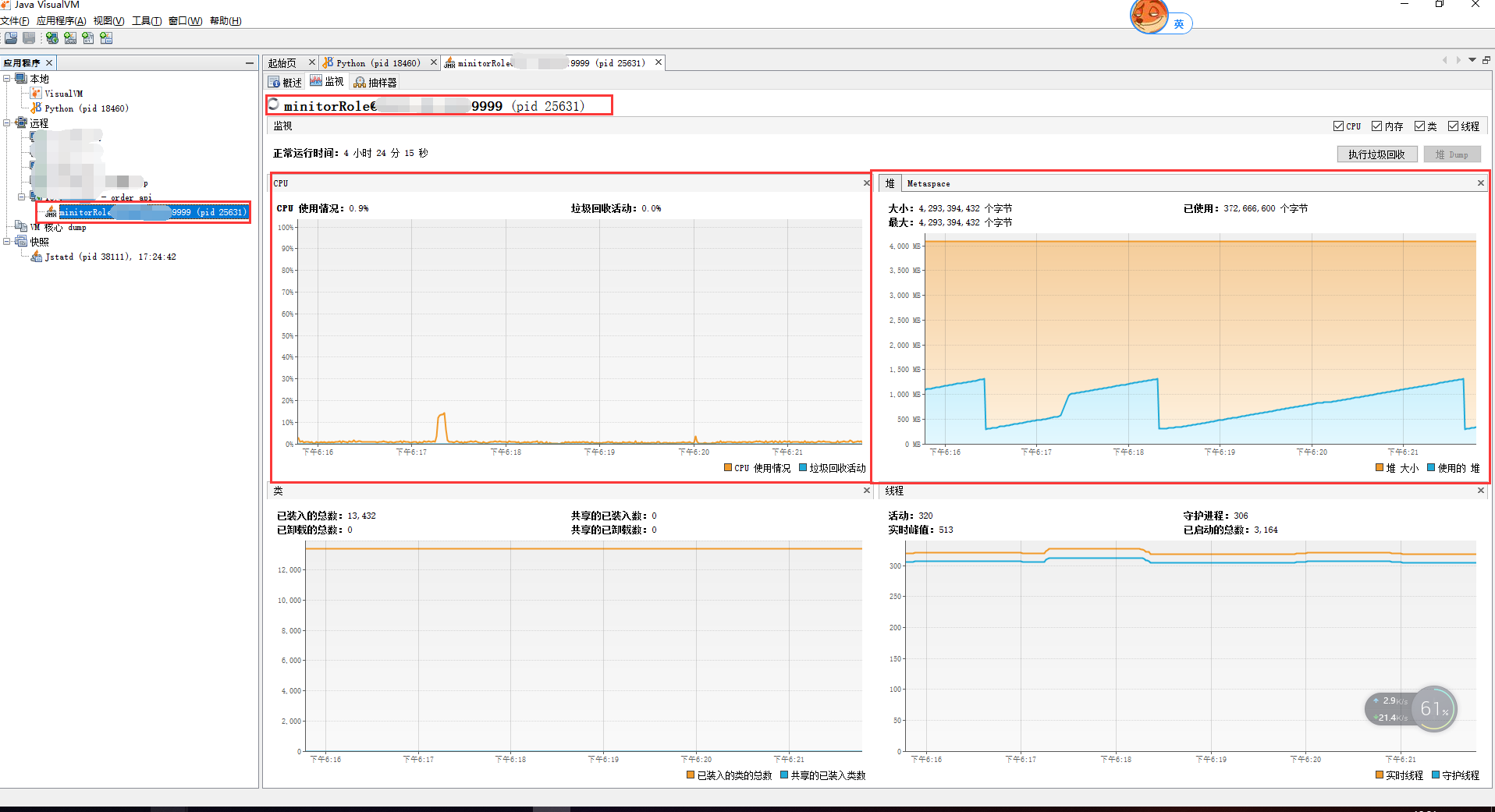Click the blue 守护线程 legend swatch
Screen dimensions: 1495x812
click(x=1435, y=775)
